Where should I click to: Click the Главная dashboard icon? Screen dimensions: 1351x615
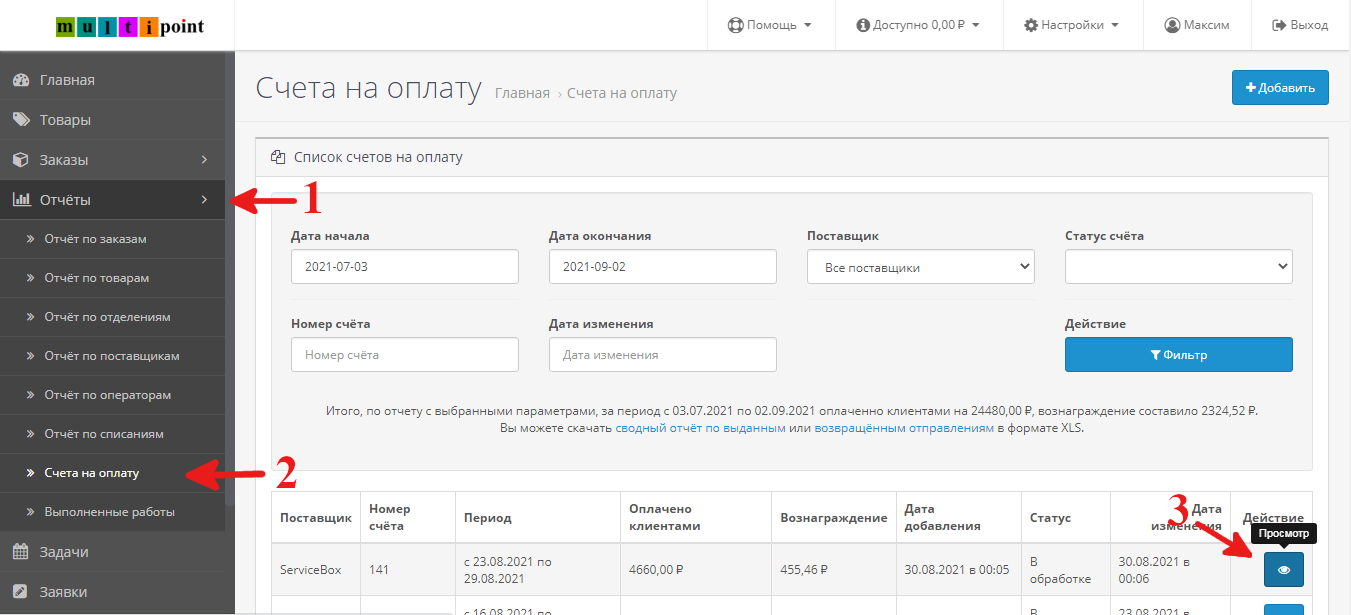point(20,80)
